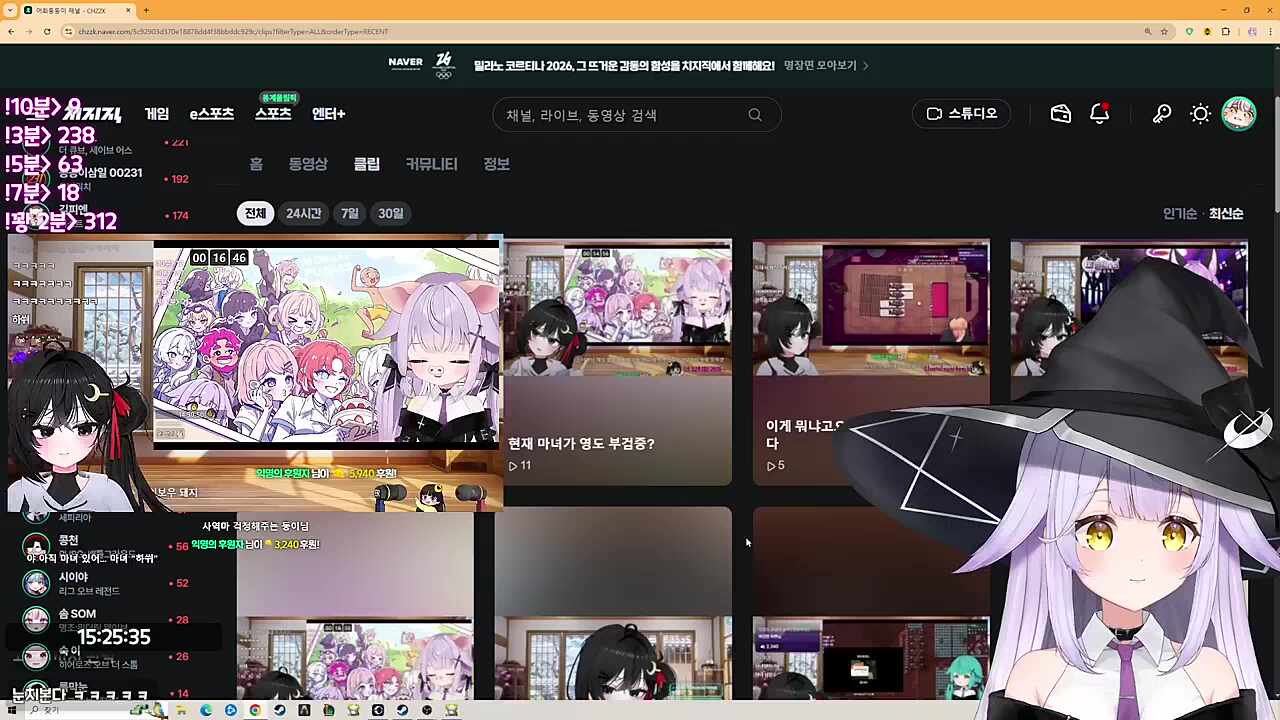The width and height of the screenshot is (1280, 720).
Task: Open the notification bell
Action: coord(1098,114)
